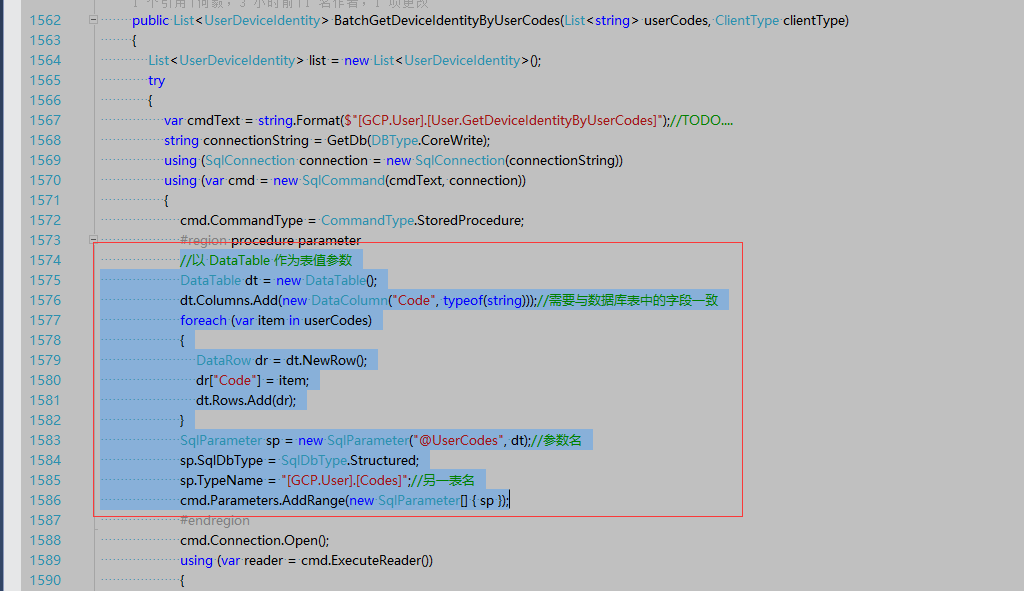Click line number 1586 in the gutter

pos(45,500)
